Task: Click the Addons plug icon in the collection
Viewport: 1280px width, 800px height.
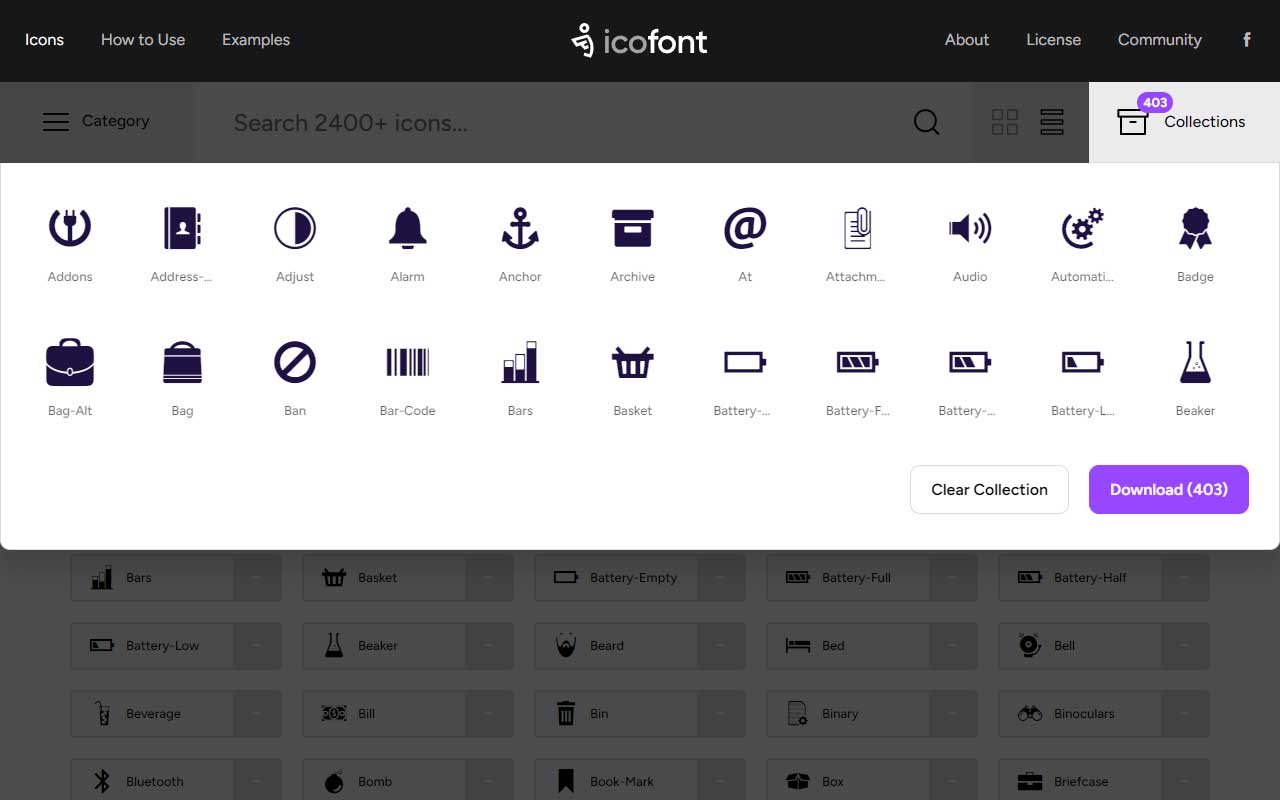Action: click(x=70, y=228)
